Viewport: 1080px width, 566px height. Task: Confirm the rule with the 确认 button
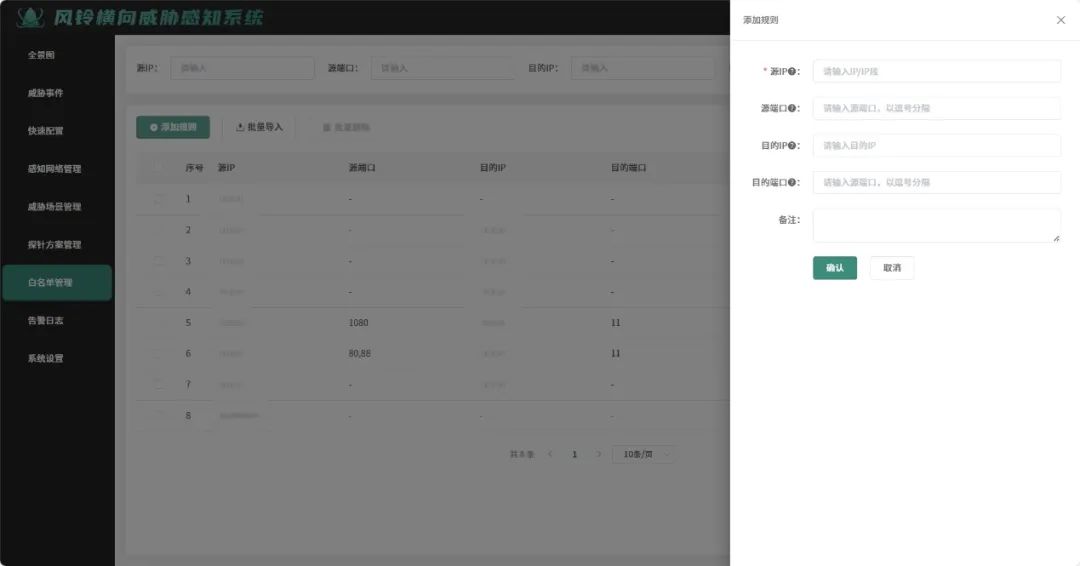click(835, 268)
